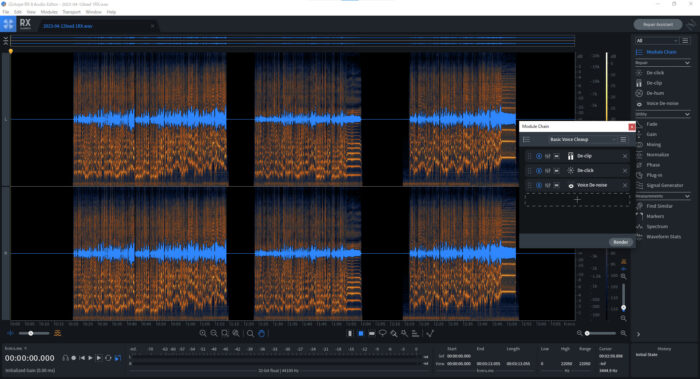Open the Markers panel
Screen dimensions: 700x379
655,217
